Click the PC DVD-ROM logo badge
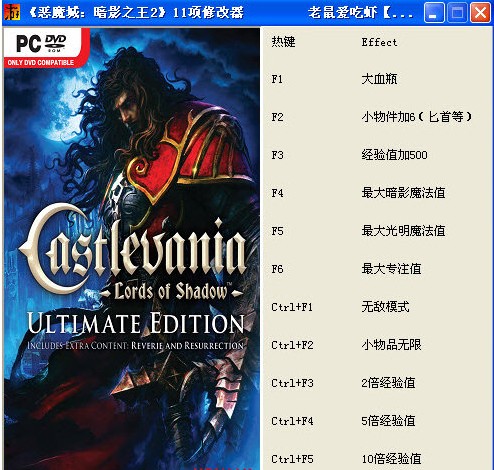The height and width of the screenshot is (470, 494). tap(42, 49)
